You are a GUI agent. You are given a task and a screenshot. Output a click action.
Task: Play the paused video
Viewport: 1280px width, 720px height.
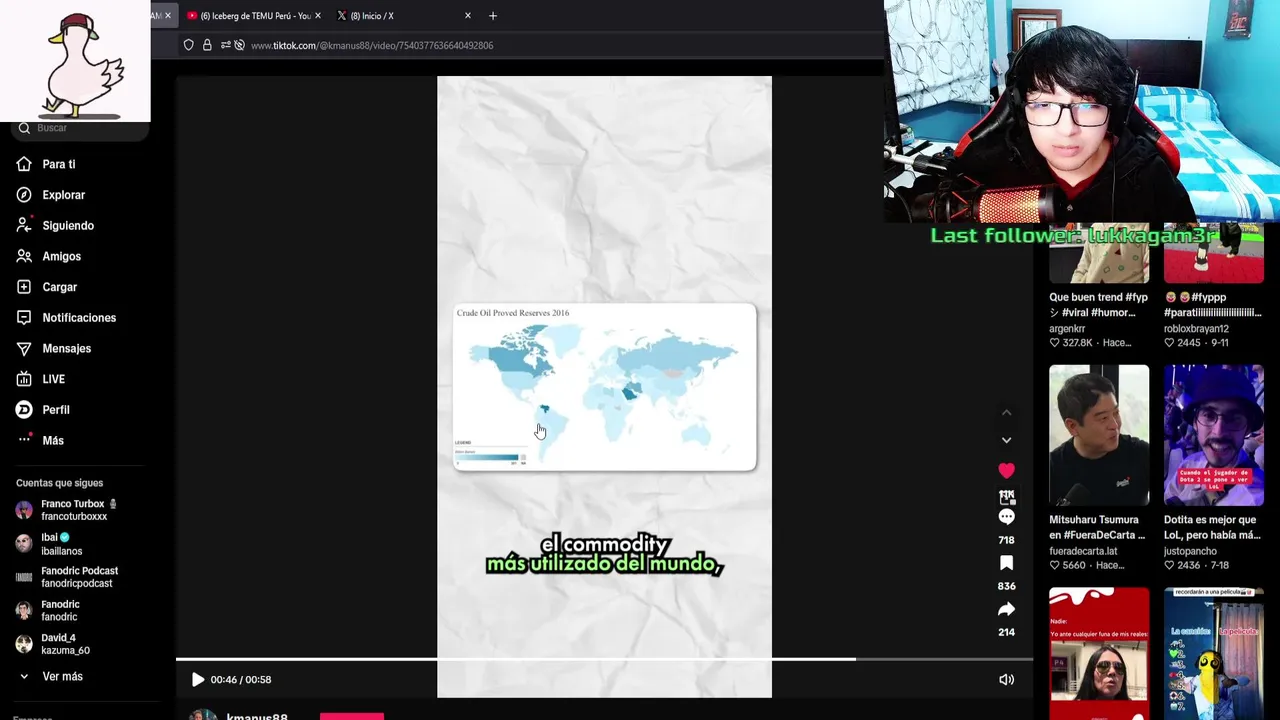click(x=197, y=679)
